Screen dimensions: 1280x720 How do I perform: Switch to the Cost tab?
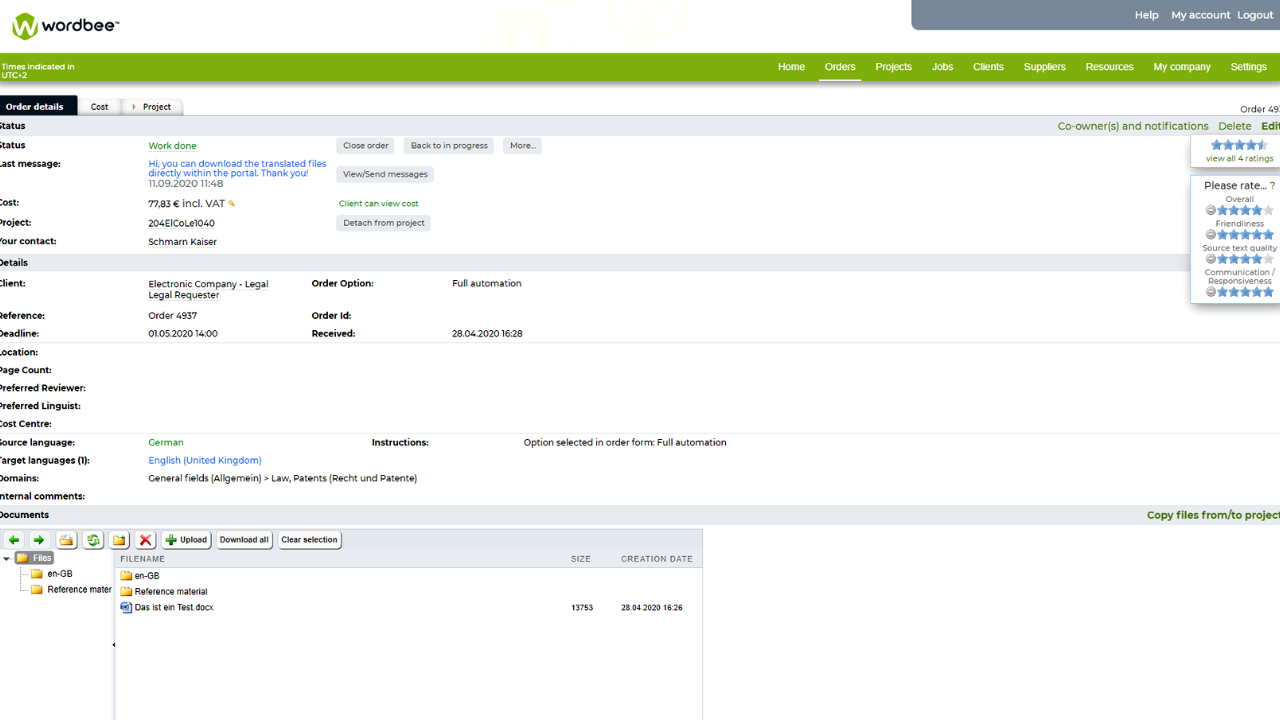(x=99, y=107)
